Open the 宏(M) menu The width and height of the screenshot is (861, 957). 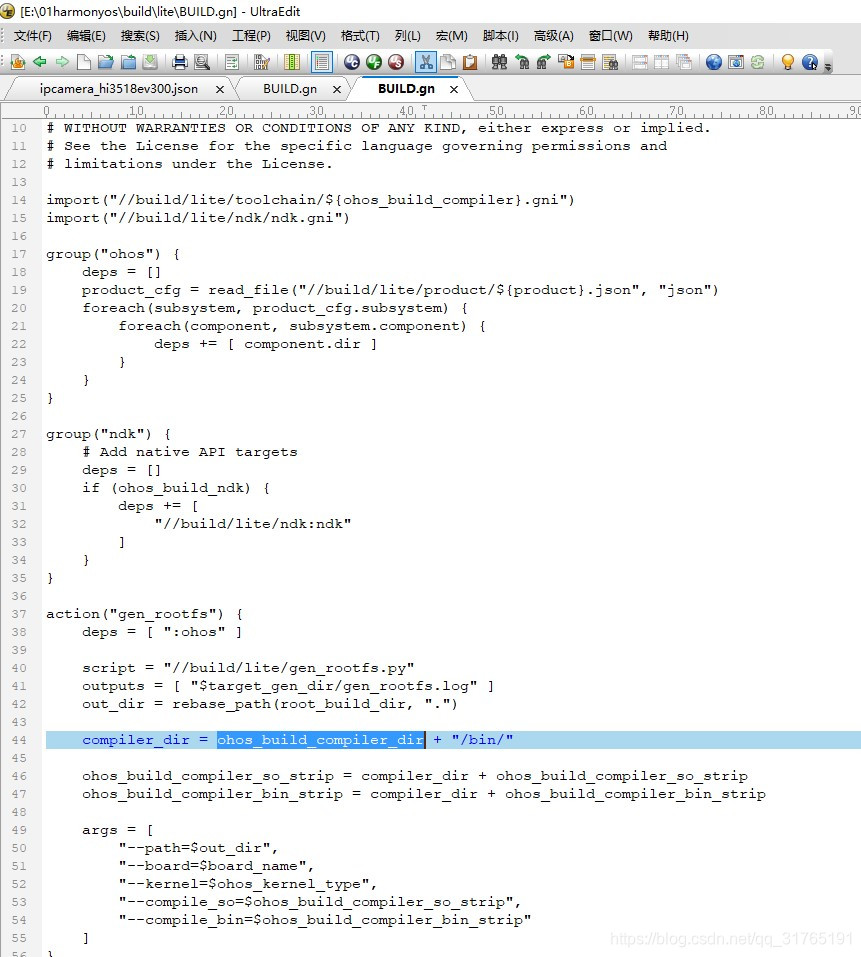pos(452,36)
